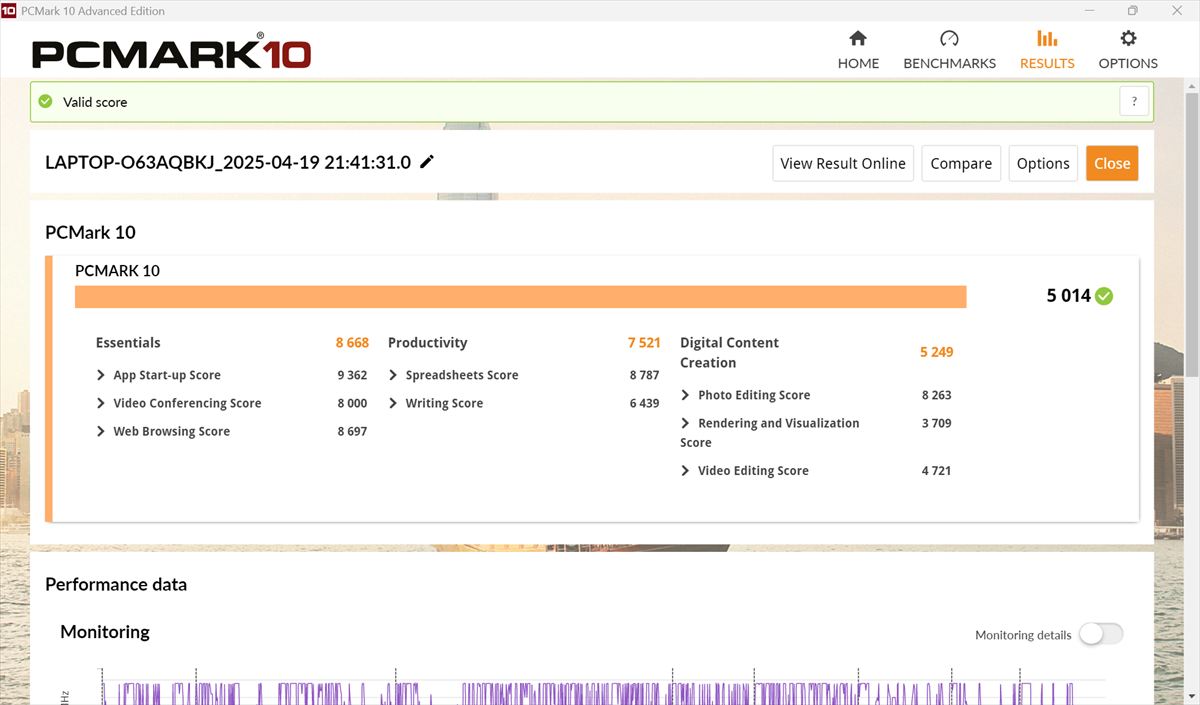Click the value 9 362
The width and height of the screenshot is (1200, 705).
click(352, 375)
